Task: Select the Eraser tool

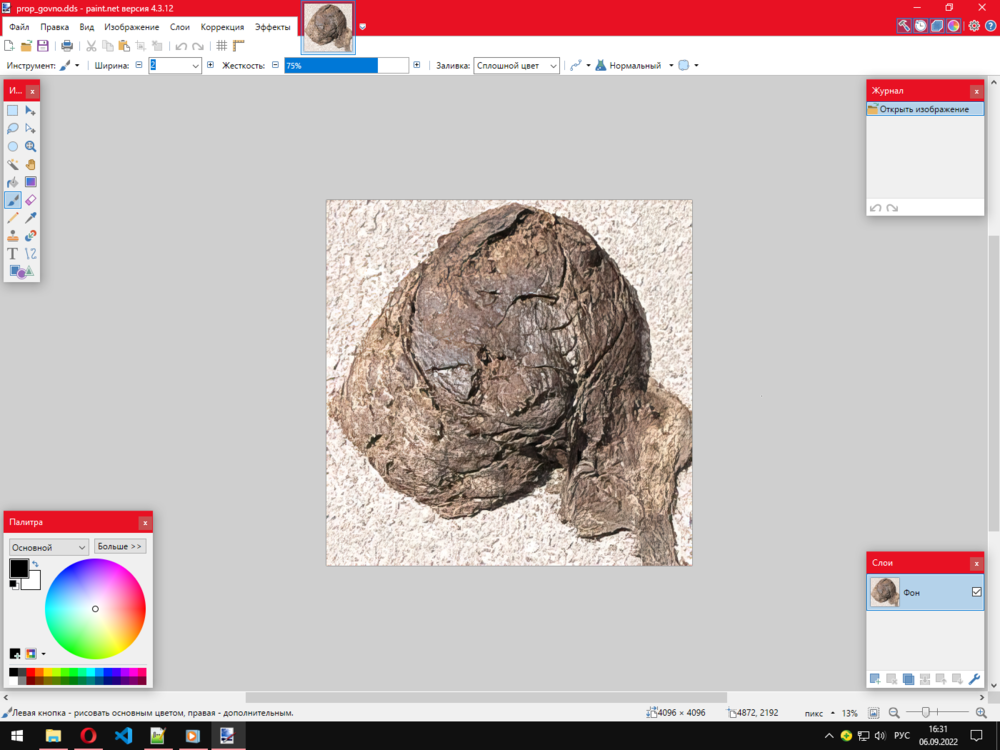Action: click(31, 199)
